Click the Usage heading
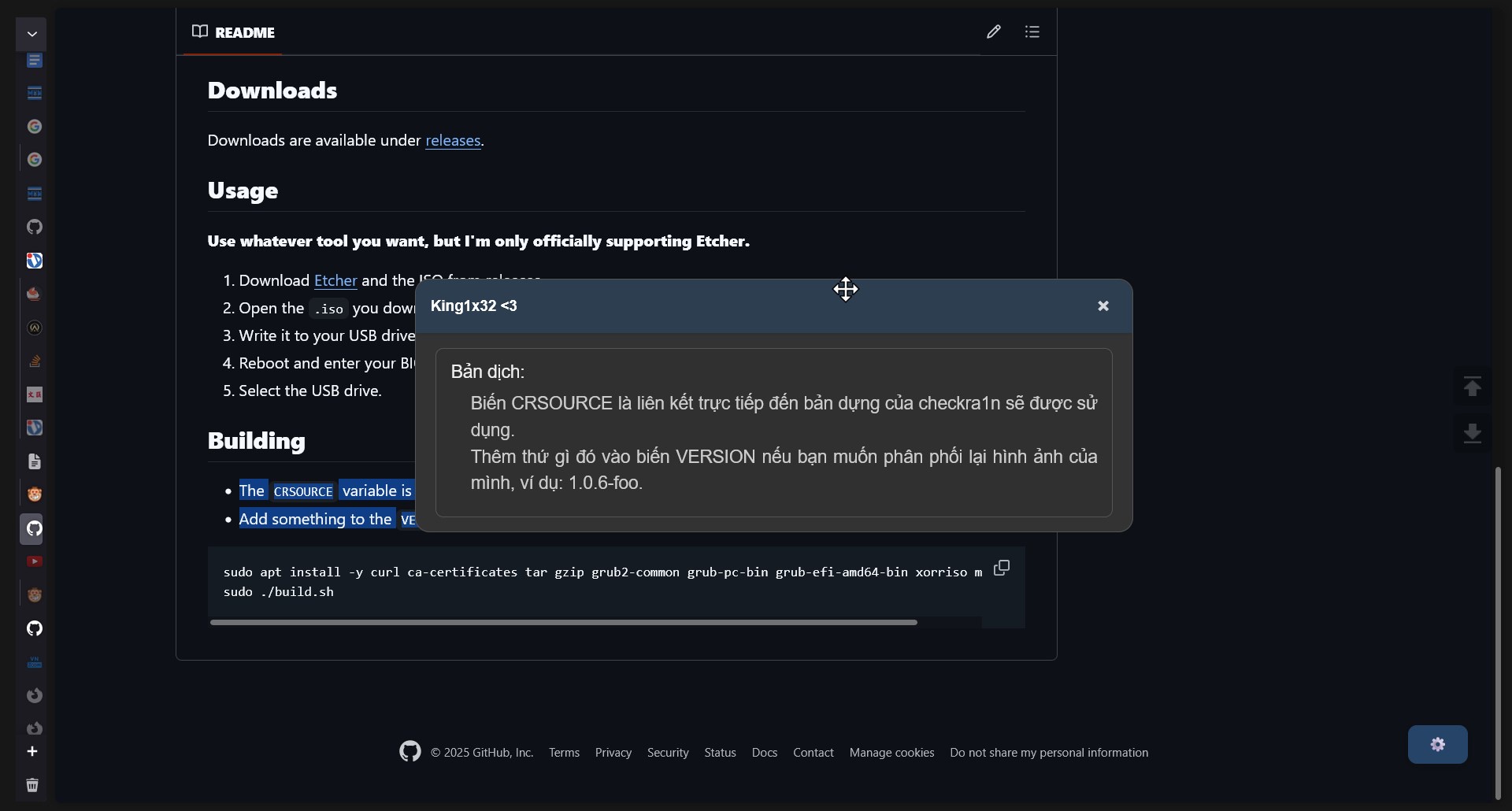Viewport: 1512px width, 811px height. 243,191
